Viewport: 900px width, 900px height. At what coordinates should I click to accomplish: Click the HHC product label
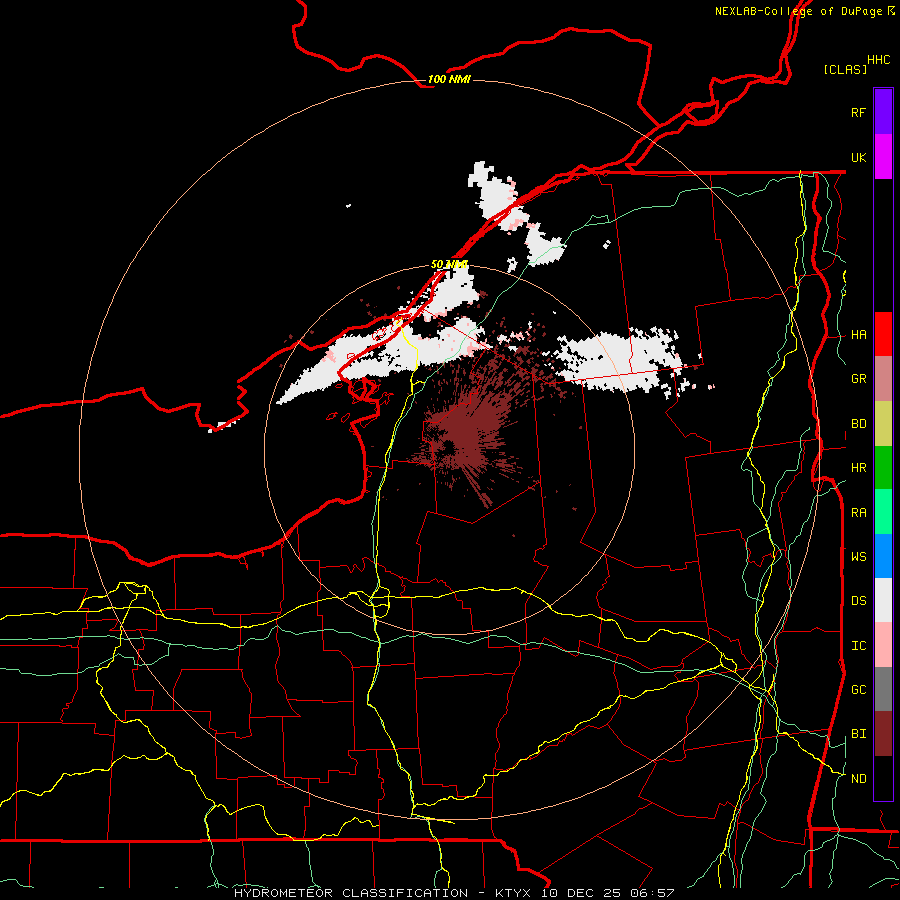878,60
